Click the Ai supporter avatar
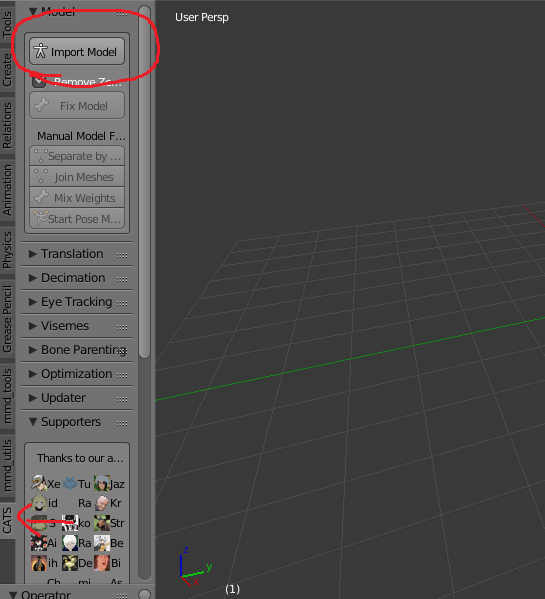The width and height of the screenshot is (545, 599). tap(39, 543)
